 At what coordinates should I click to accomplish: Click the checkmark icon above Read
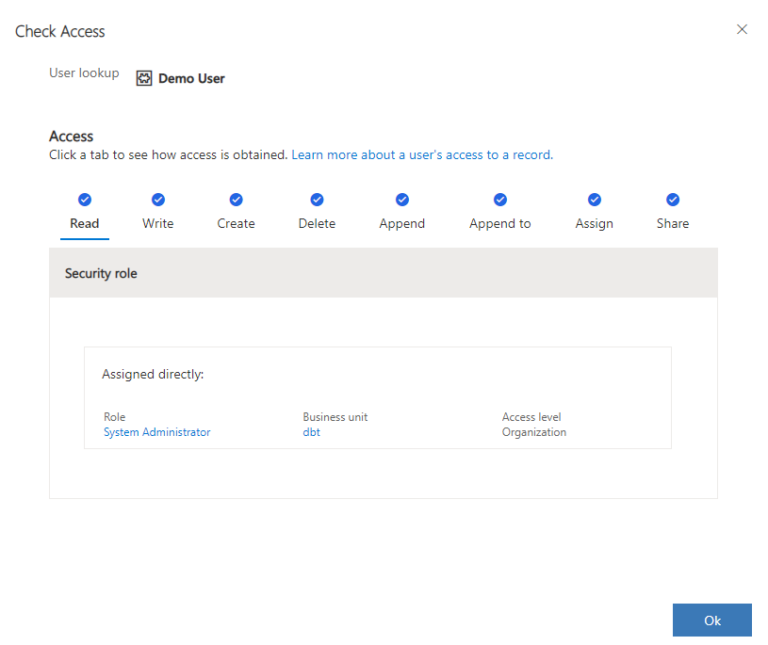point(85,200)
